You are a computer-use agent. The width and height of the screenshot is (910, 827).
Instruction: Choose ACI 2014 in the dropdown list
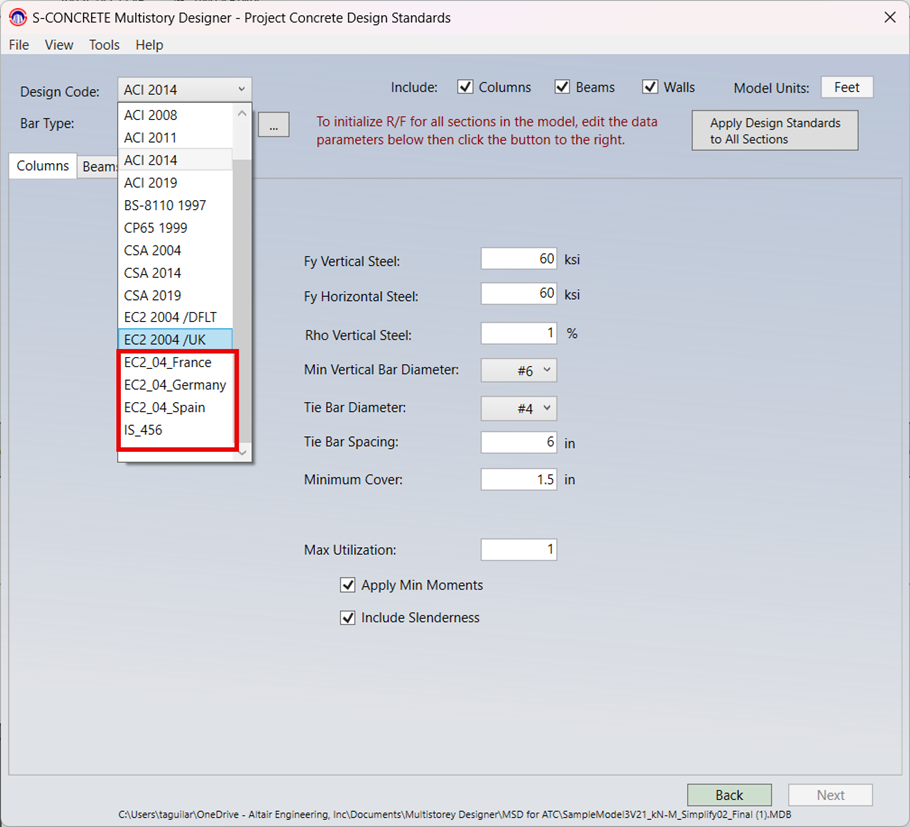coord(175,160)
